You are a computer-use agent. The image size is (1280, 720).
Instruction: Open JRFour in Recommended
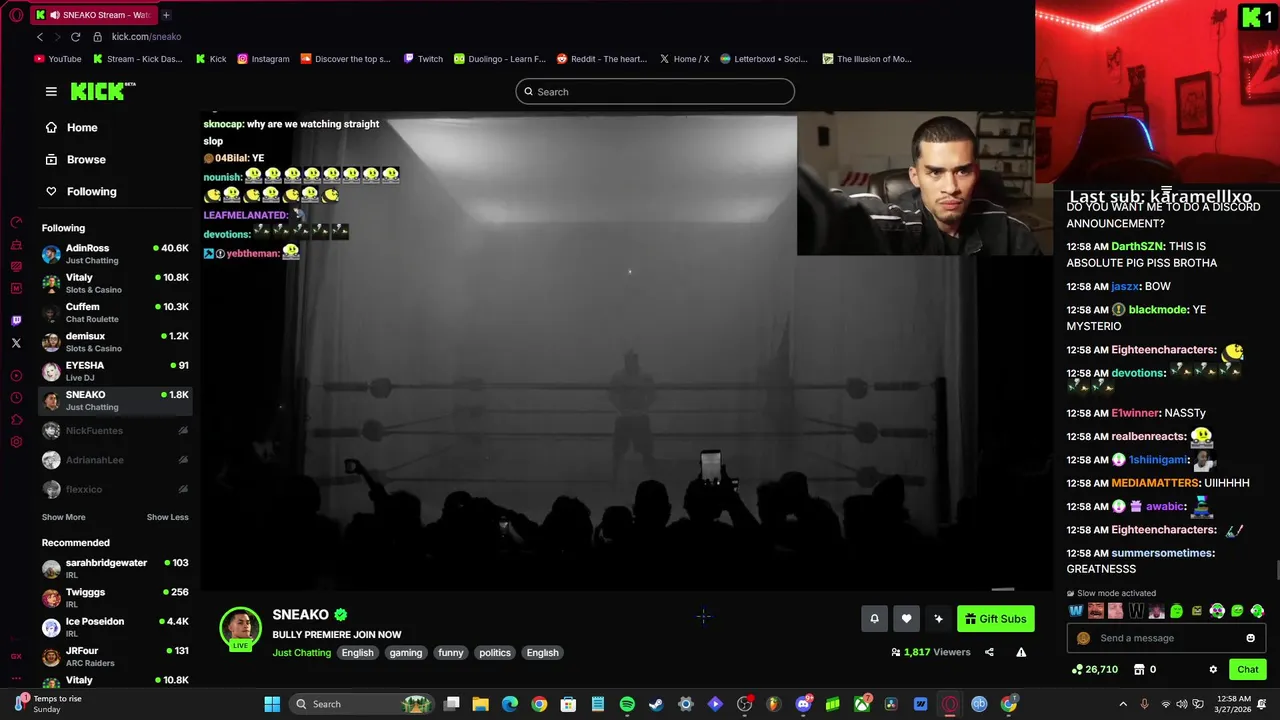pos(115,656)
